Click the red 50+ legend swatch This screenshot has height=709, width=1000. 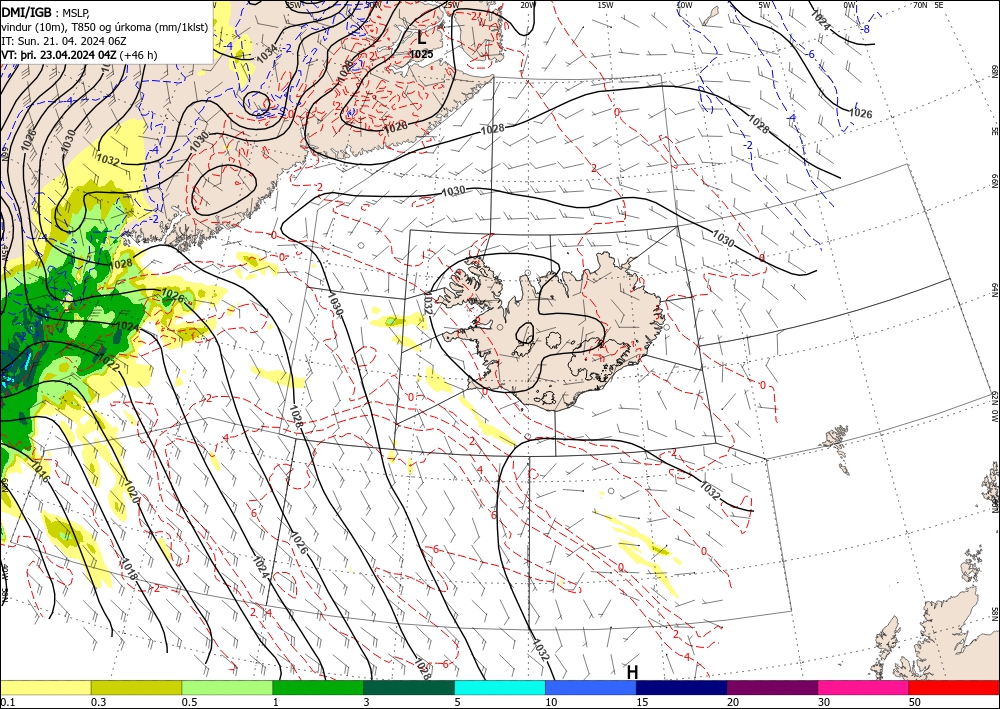click(954, 687)
